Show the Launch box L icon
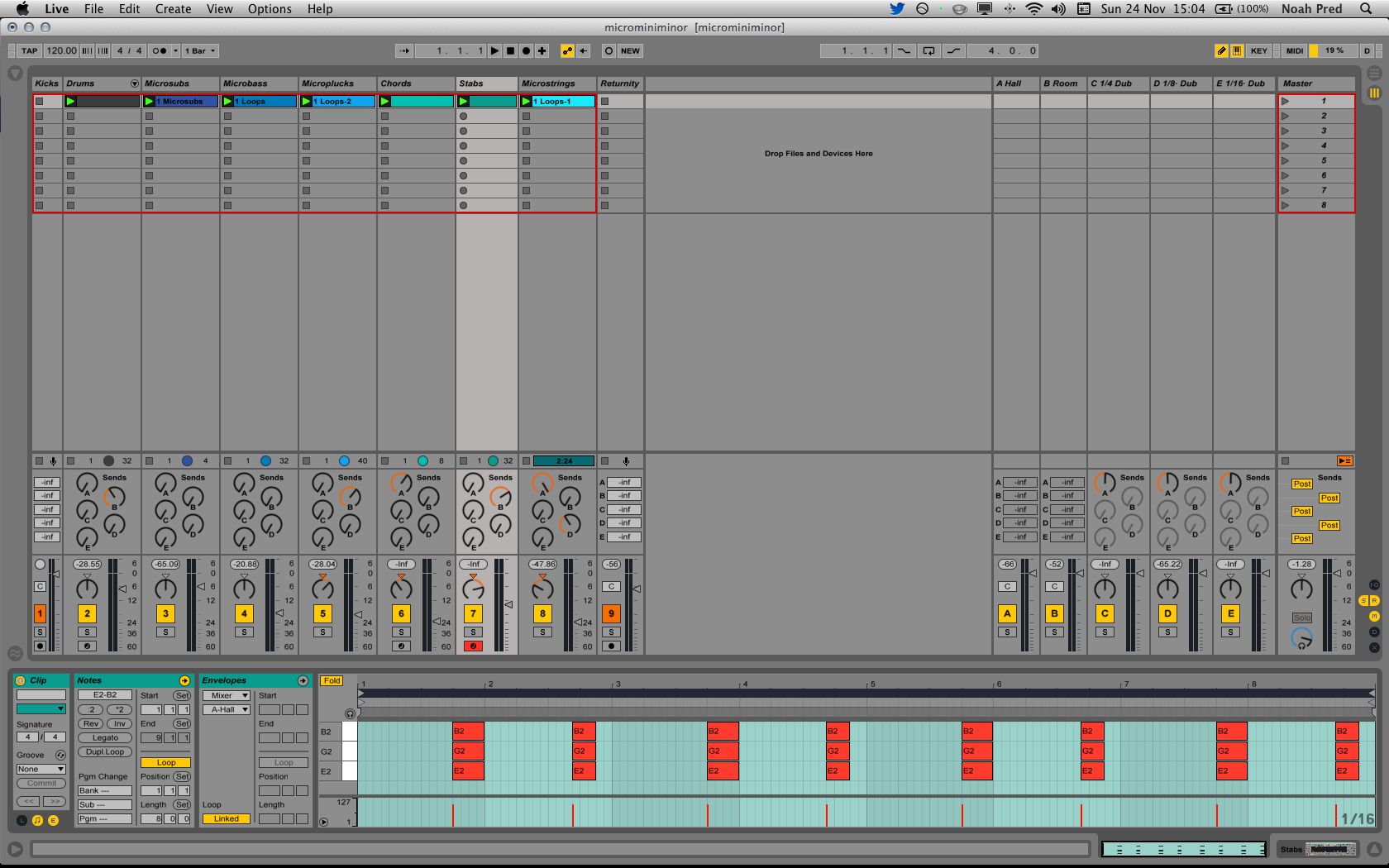The width and height of the screenshot is (1389, 868). pyautogui.click(x=21, y=820)
